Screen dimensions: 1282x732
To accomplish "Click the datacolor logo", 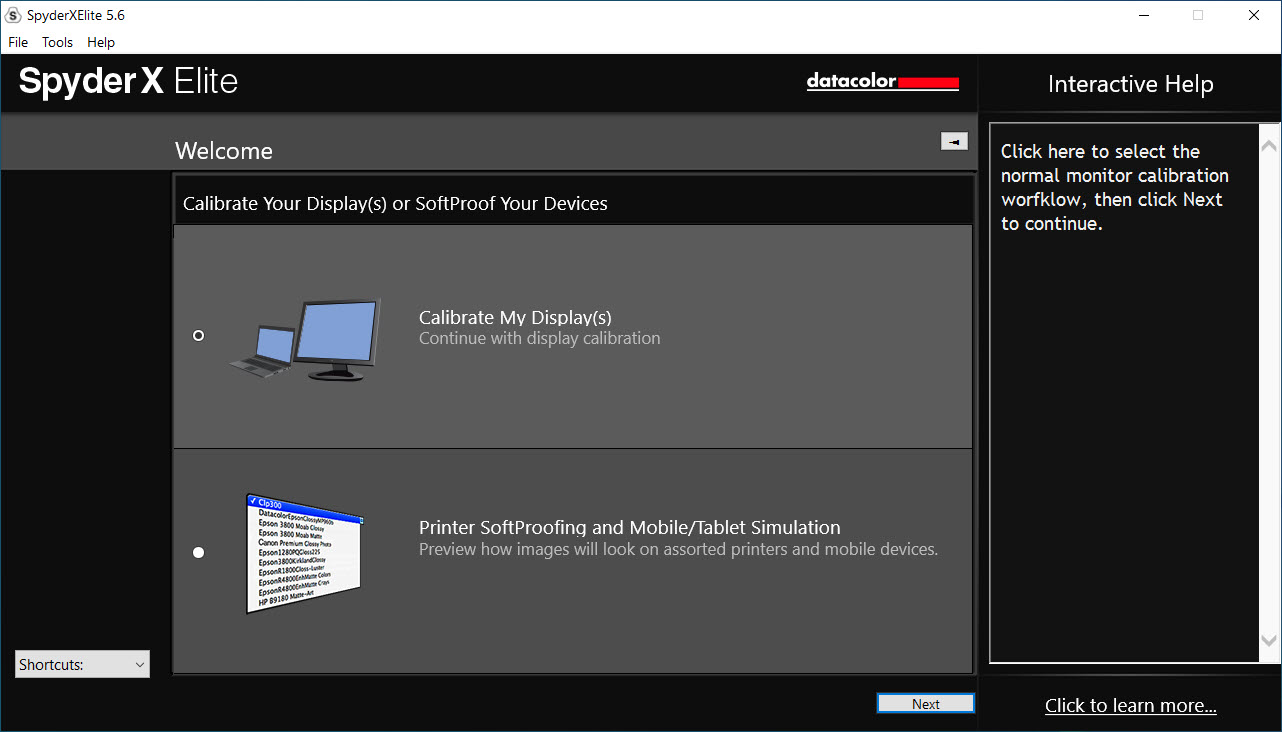I will pos(883,82).
